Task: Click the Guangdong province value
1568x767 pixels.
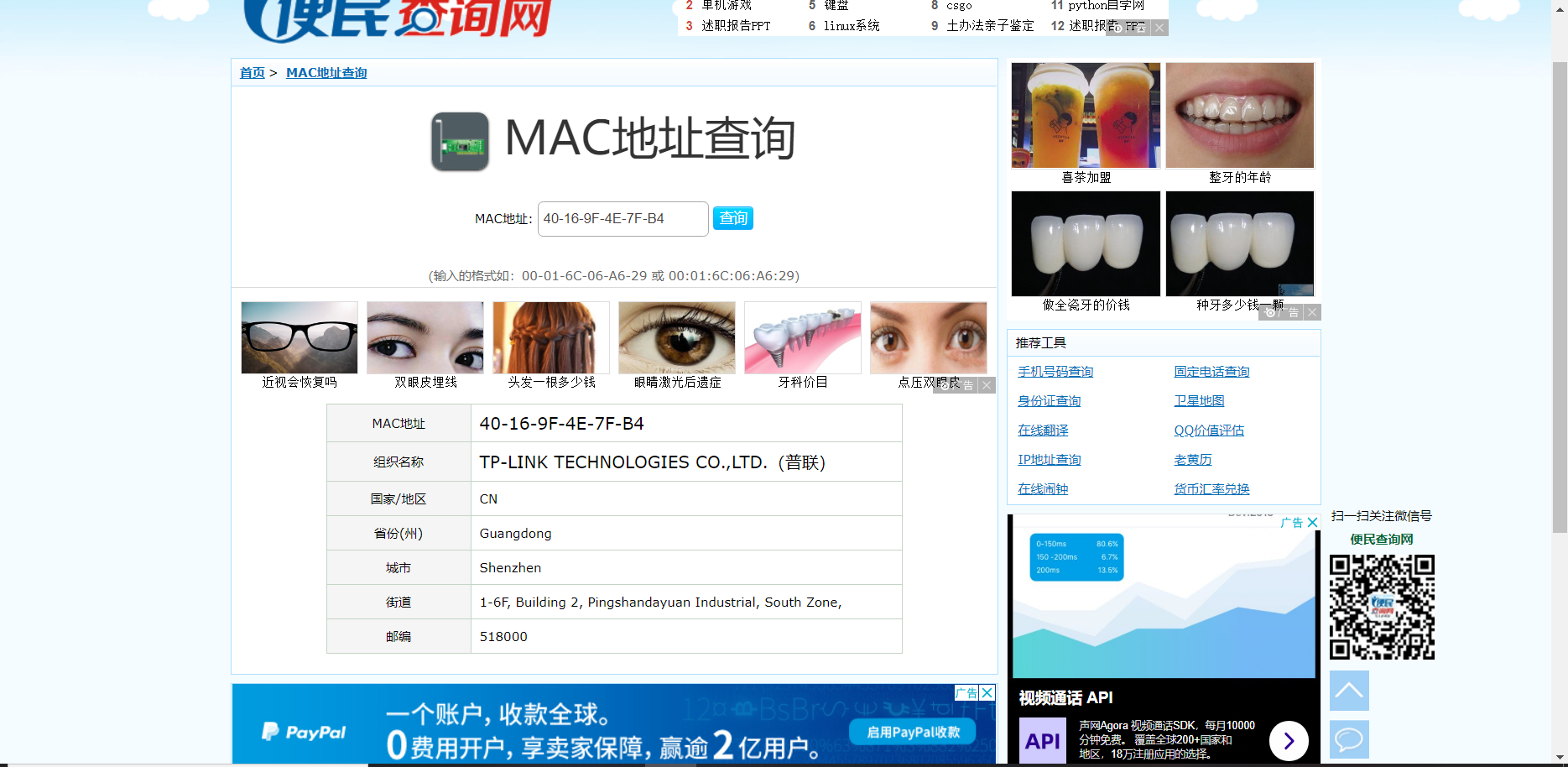Action: (516, 534)
